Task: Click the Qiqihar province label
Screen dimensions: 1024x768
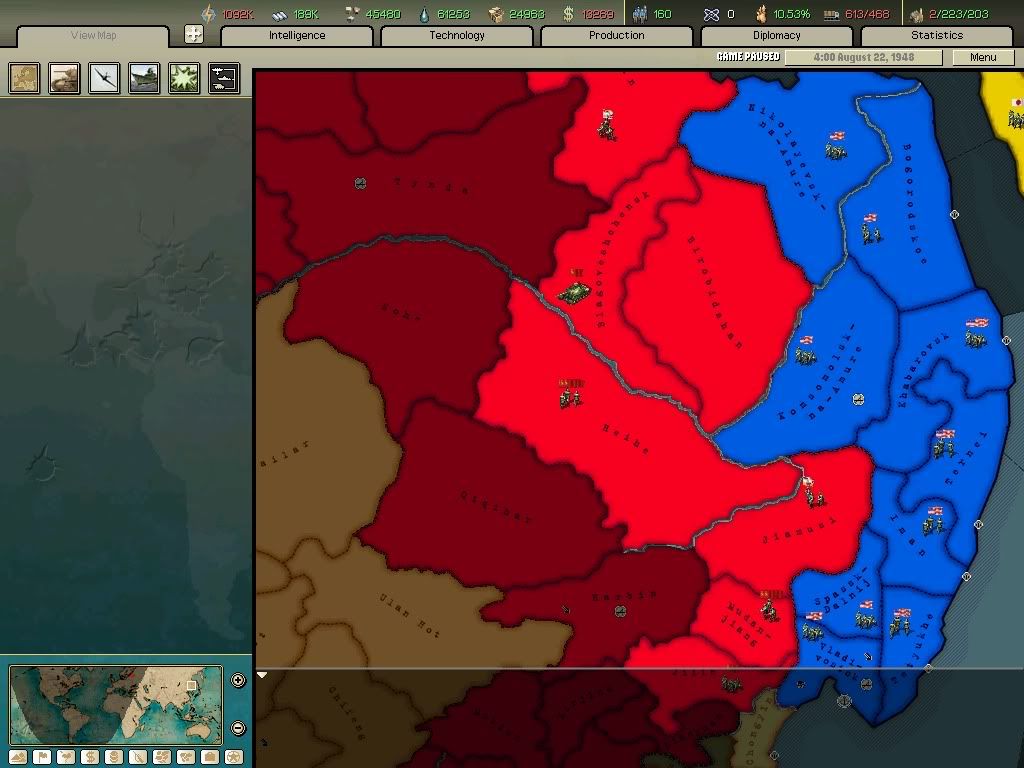Action: [x=496, y=507]
